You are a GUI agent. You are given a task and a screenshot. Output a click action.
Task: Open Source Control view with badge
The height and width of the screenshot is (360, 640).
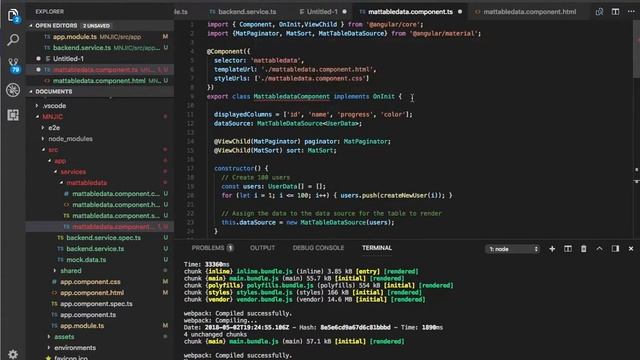click(x=13, y=65)
